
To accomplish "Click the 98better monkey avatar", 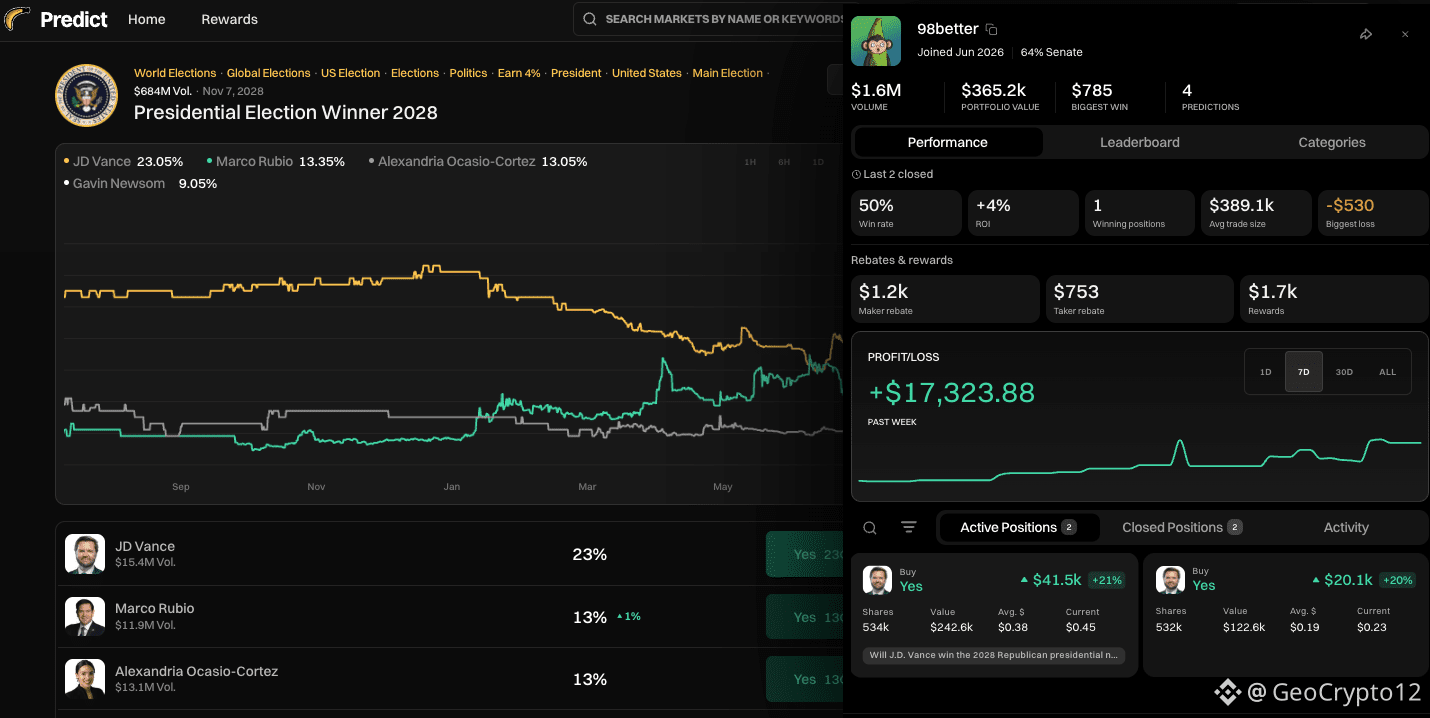I will [x=876, y=41].
